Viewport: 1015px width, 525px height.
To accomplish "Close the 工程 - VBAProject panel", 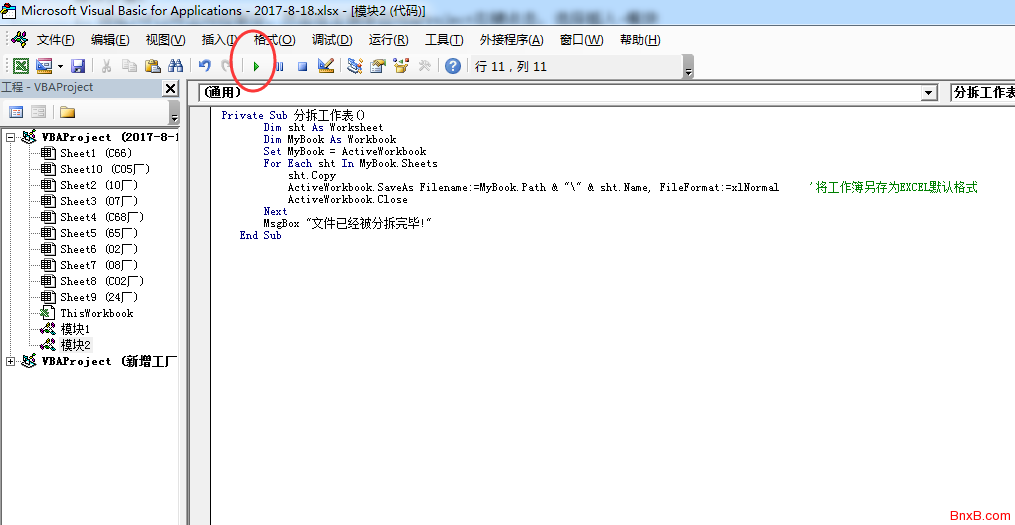I will coord(170,89).
